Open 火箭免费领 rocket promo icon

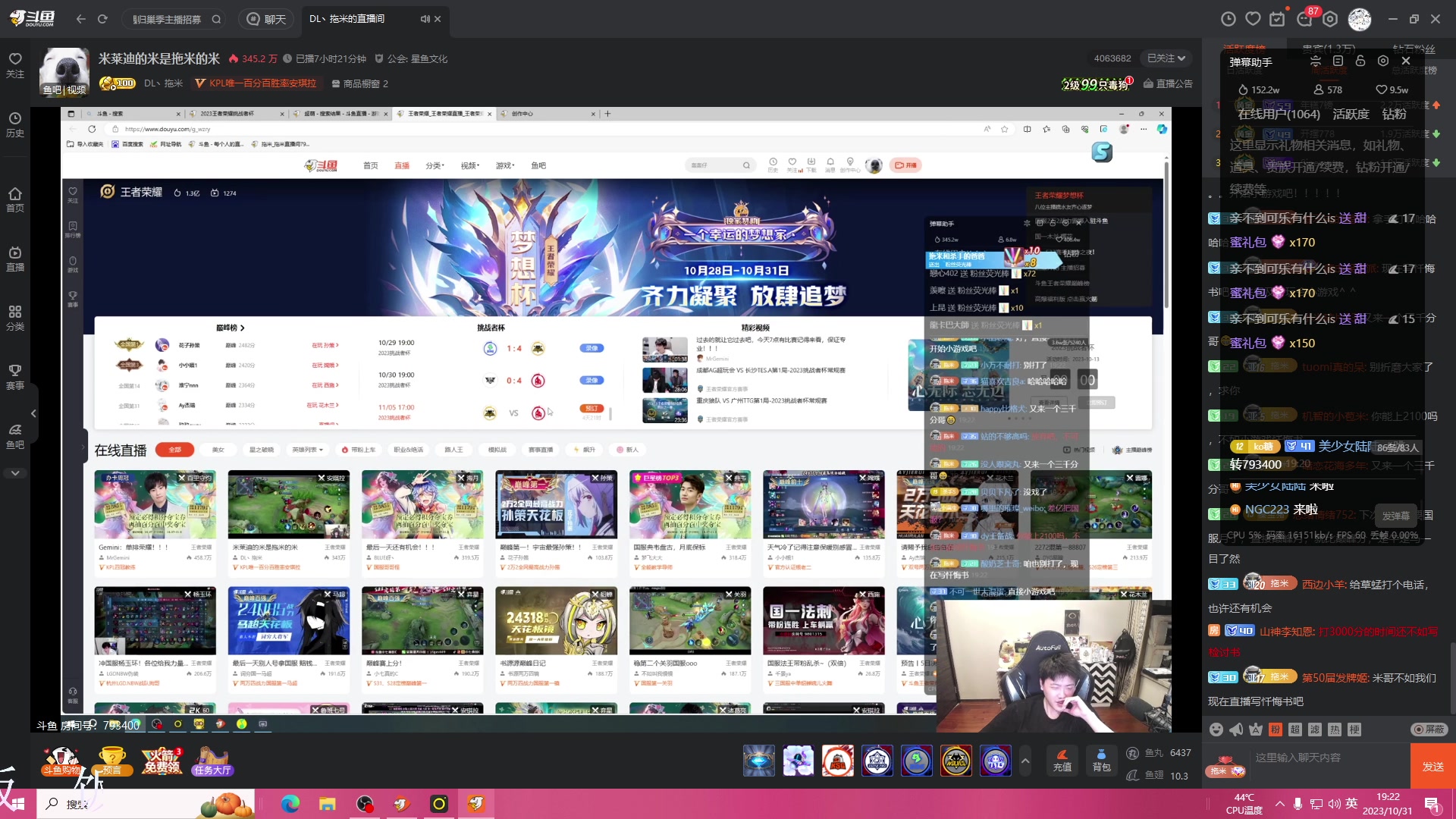(162, 761)
